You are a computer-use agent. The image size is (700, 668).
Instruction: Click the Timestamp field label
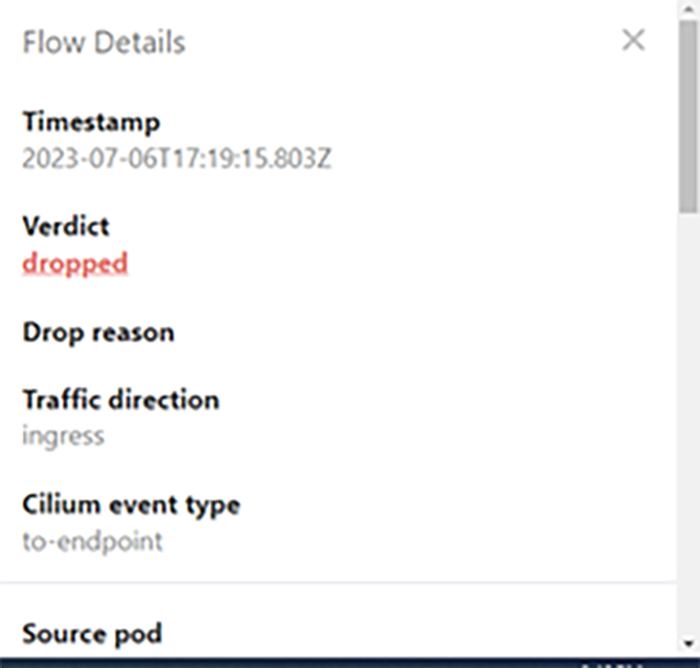point(91,123)
